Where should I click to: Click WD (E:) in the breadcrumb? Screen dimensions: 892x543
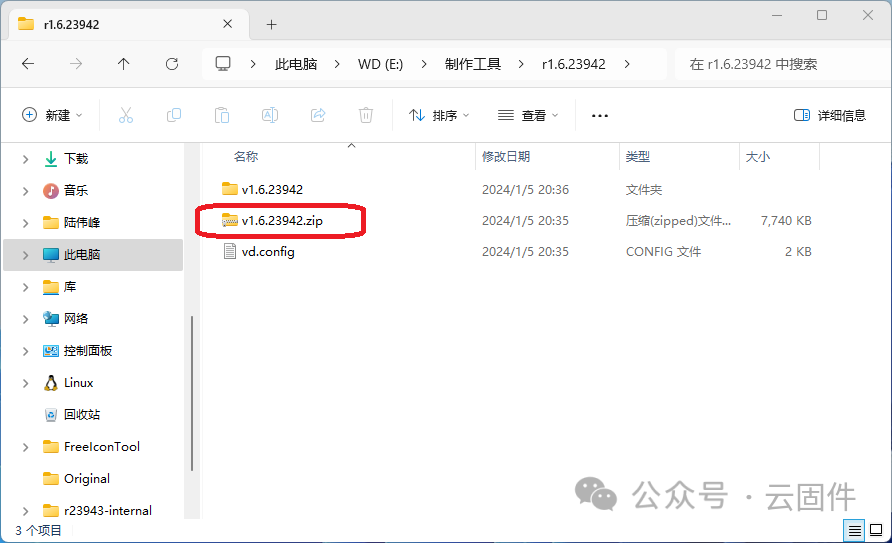[x=380, y=64]
